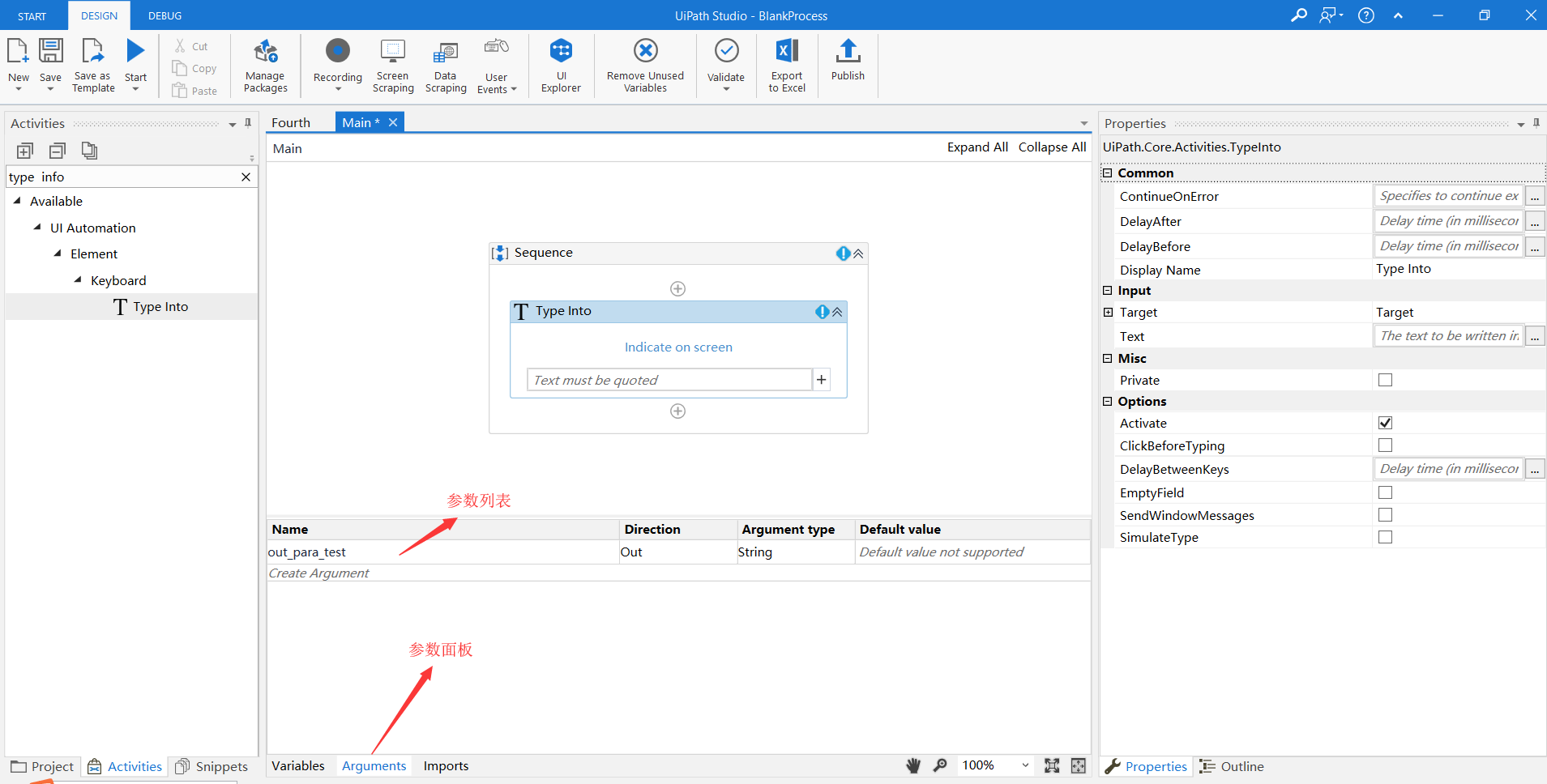Click Create Argument row

[678, 573]
